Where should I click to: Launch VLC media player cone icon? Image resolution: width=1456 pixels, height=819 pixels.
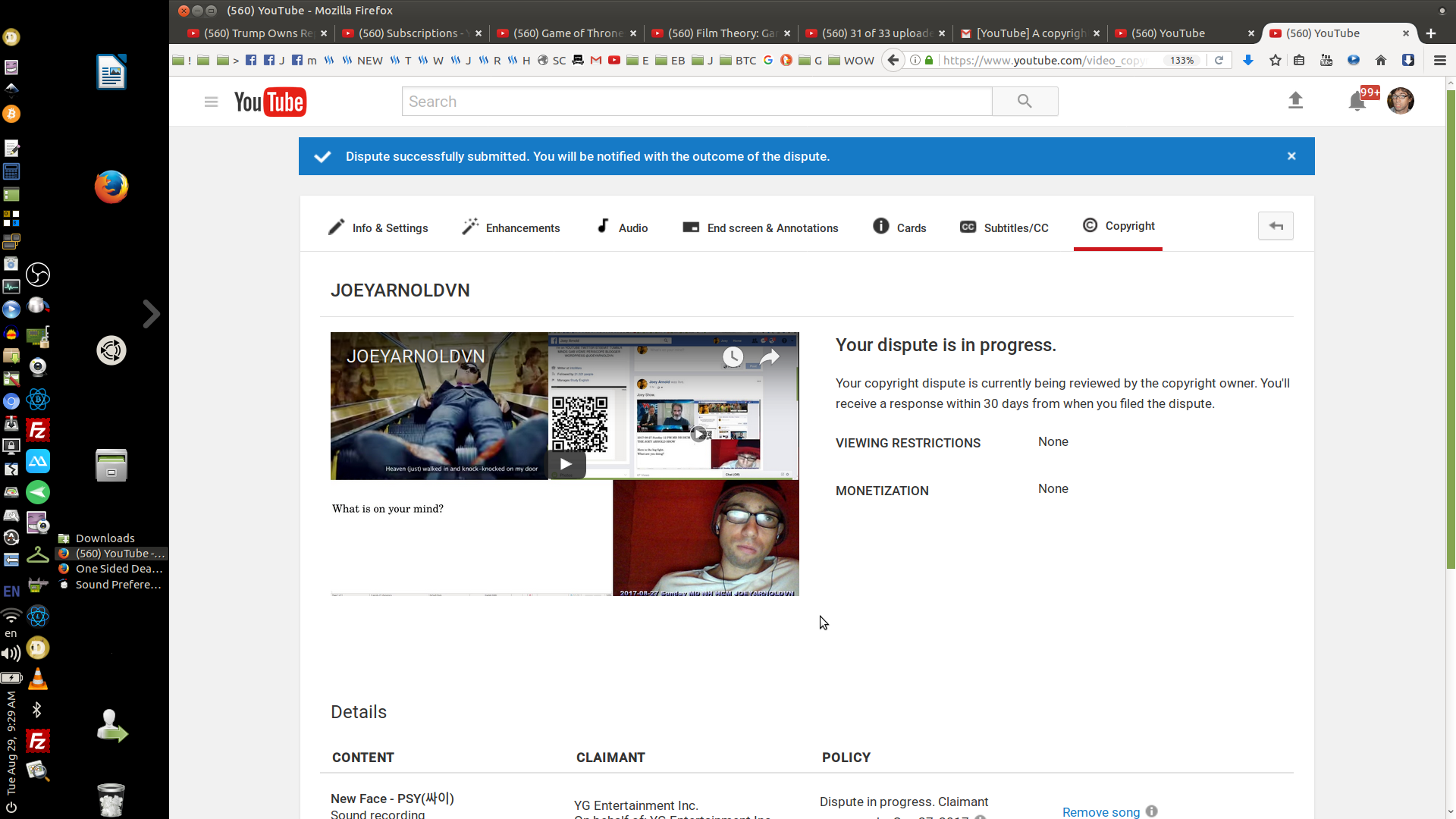38,679
